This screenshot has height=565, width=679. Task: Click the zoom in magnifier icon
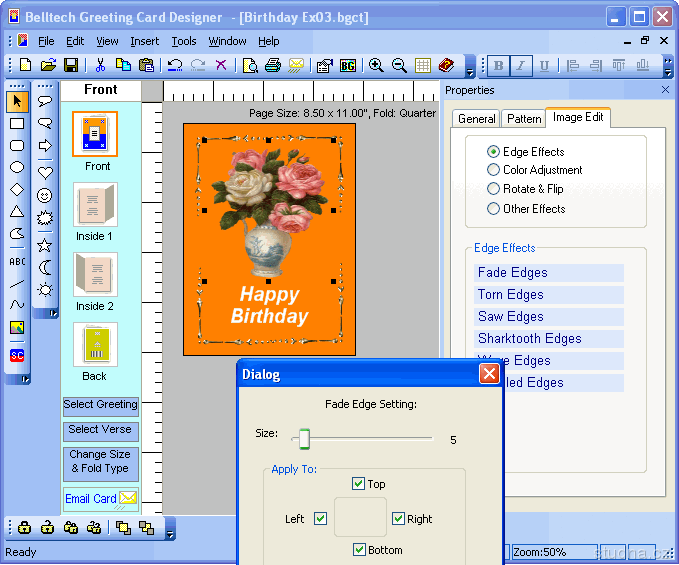[376, 65]
